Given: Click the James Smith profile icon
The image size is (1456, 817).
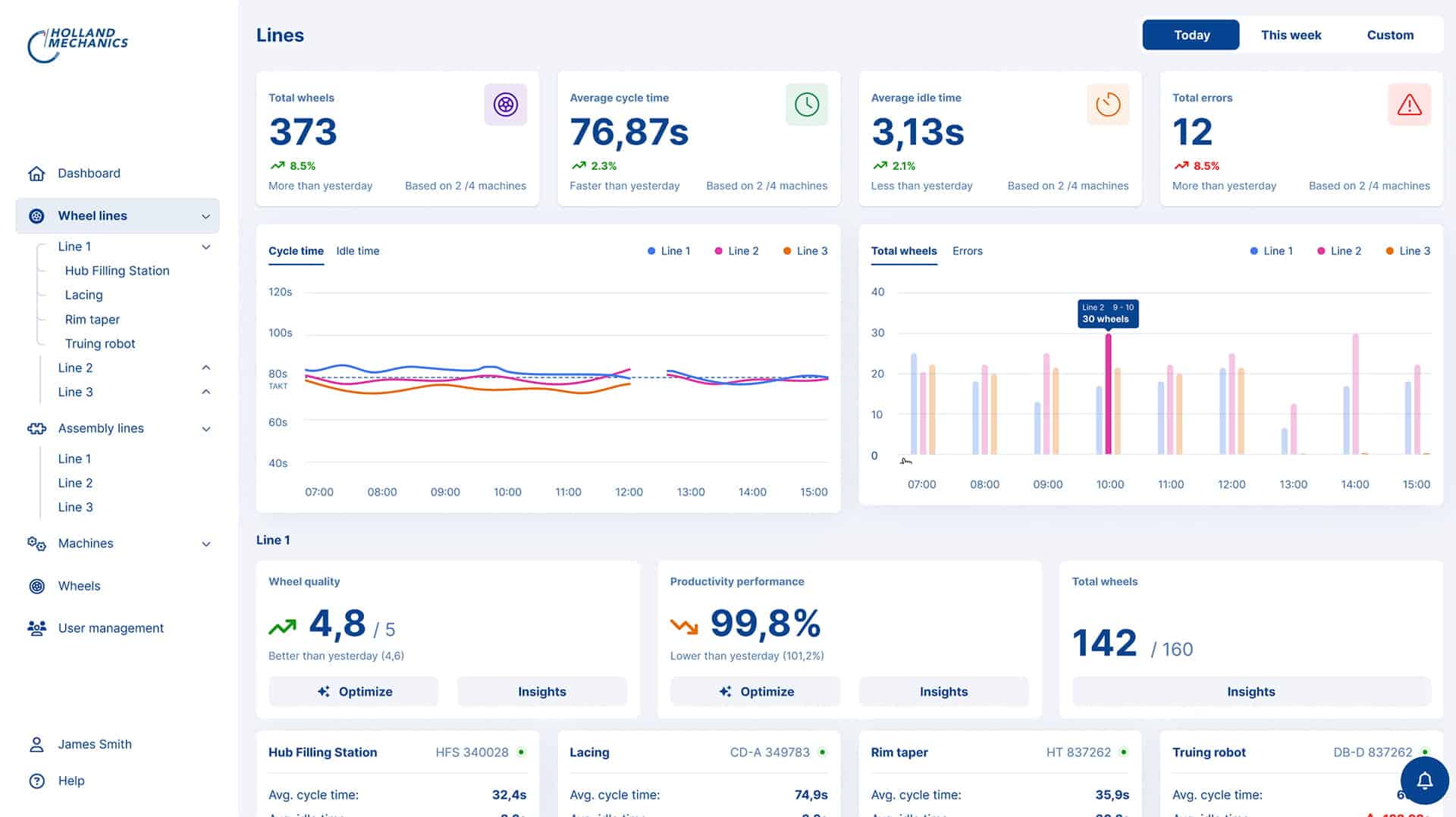Looking at the screenshot, I should [36, 744].
